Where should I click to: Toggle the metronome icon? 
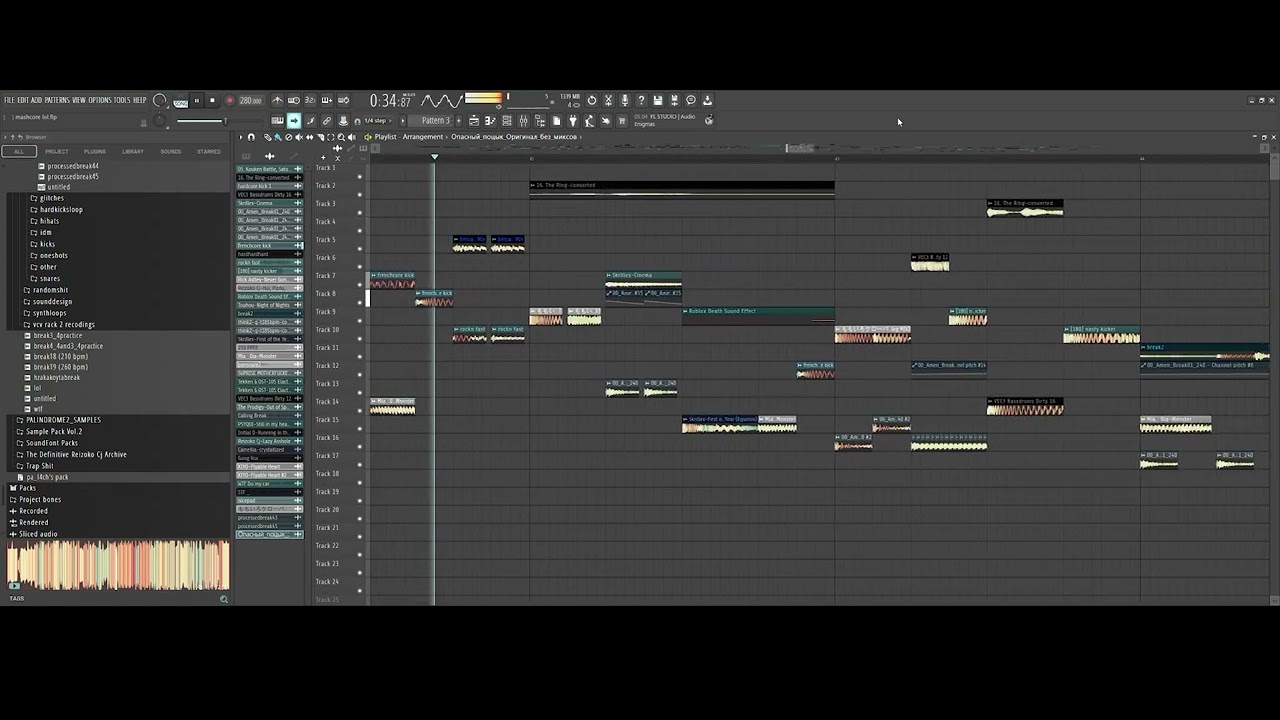(278, 100)
